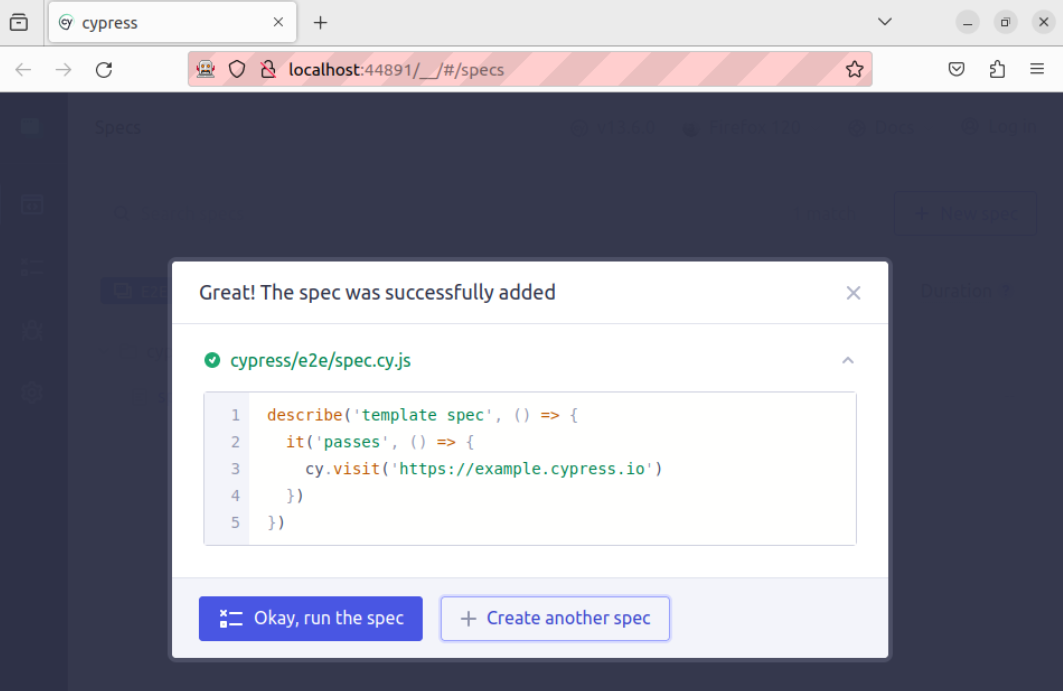This screenshot has width=1063, height=691.
Task: Reload the current browser page
Action: point(104,69)
